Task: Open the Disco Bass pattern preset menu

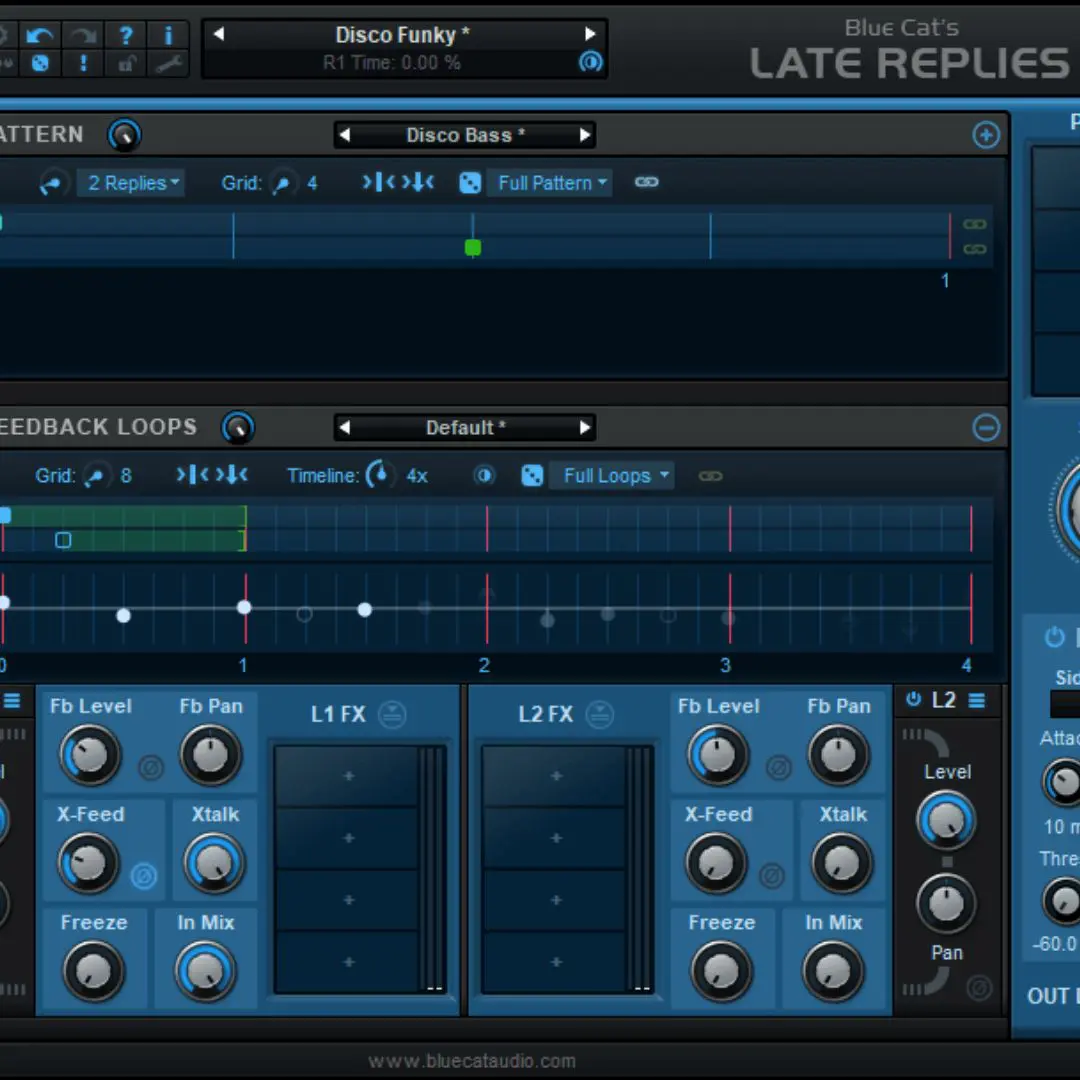Action: point(466,135)
